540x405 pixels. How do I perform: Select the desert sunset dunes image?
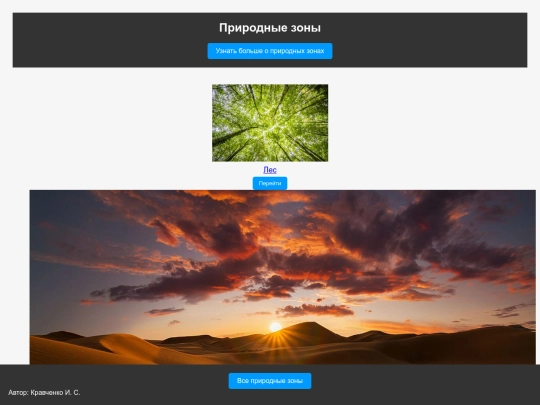point(283,277)
